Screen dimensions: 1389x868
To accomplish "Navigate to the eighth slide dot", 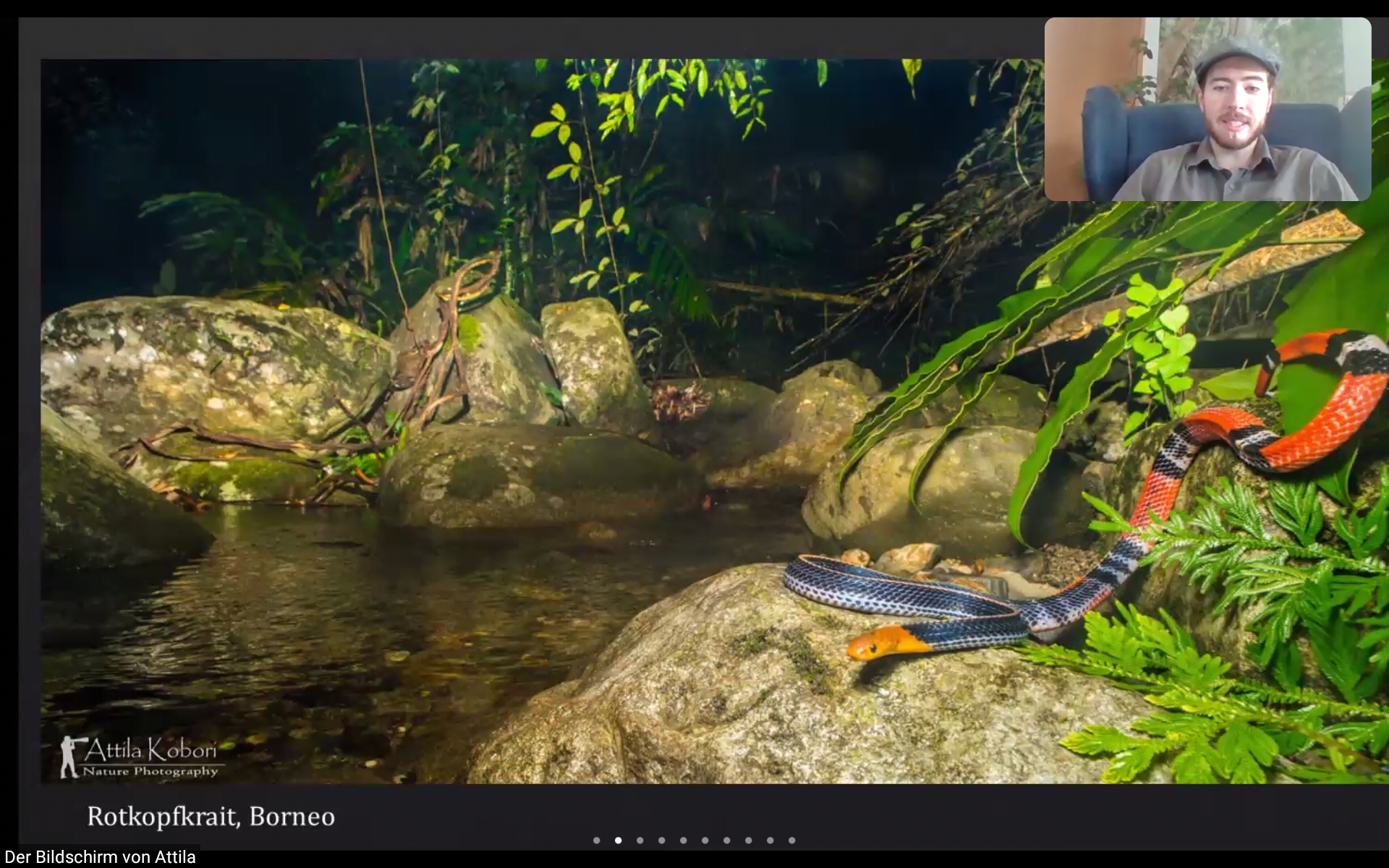I will tap(749, 841).
